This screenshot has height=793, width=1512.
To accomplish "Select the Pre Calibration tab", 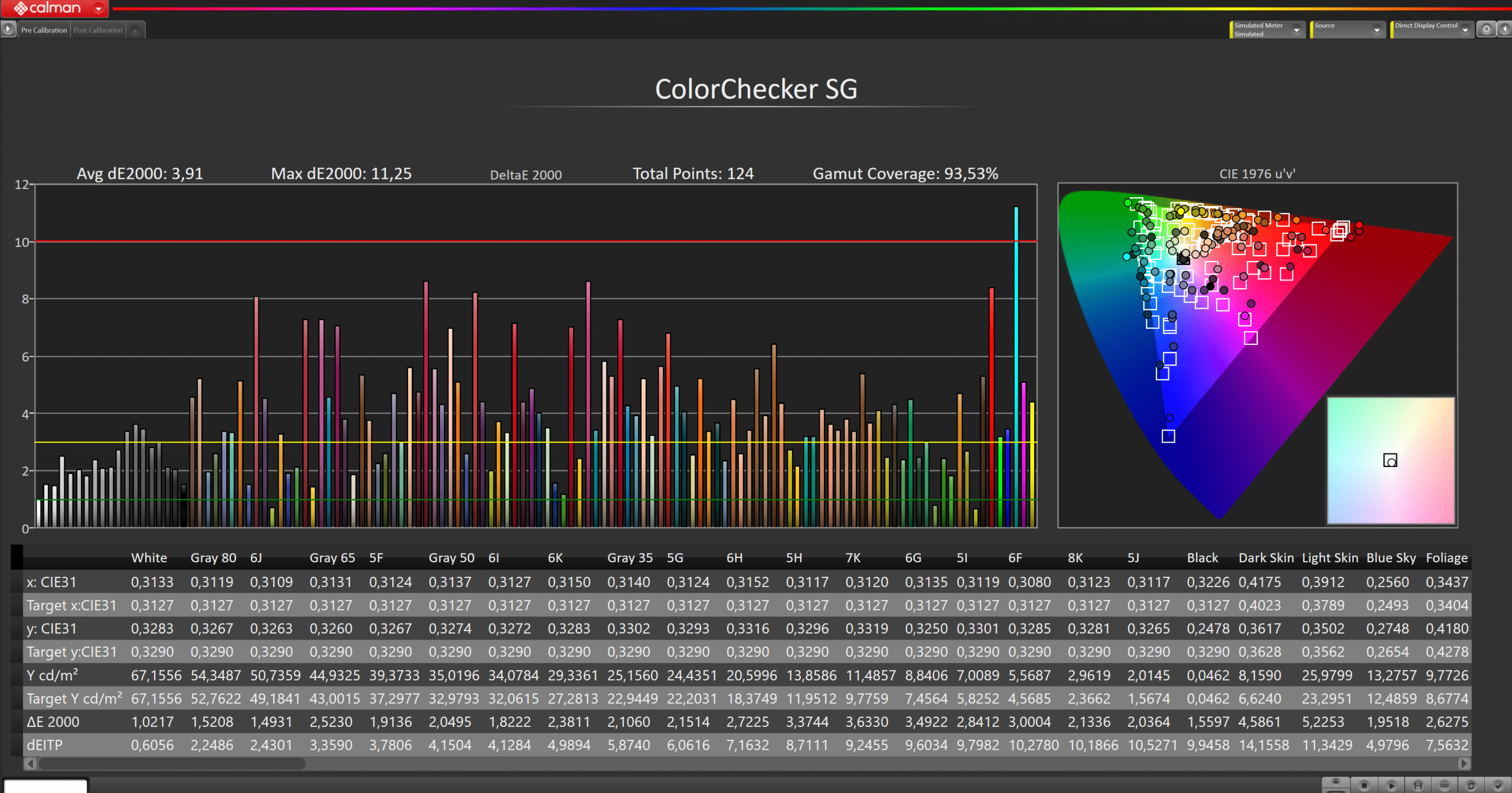I will pos(44,30).
